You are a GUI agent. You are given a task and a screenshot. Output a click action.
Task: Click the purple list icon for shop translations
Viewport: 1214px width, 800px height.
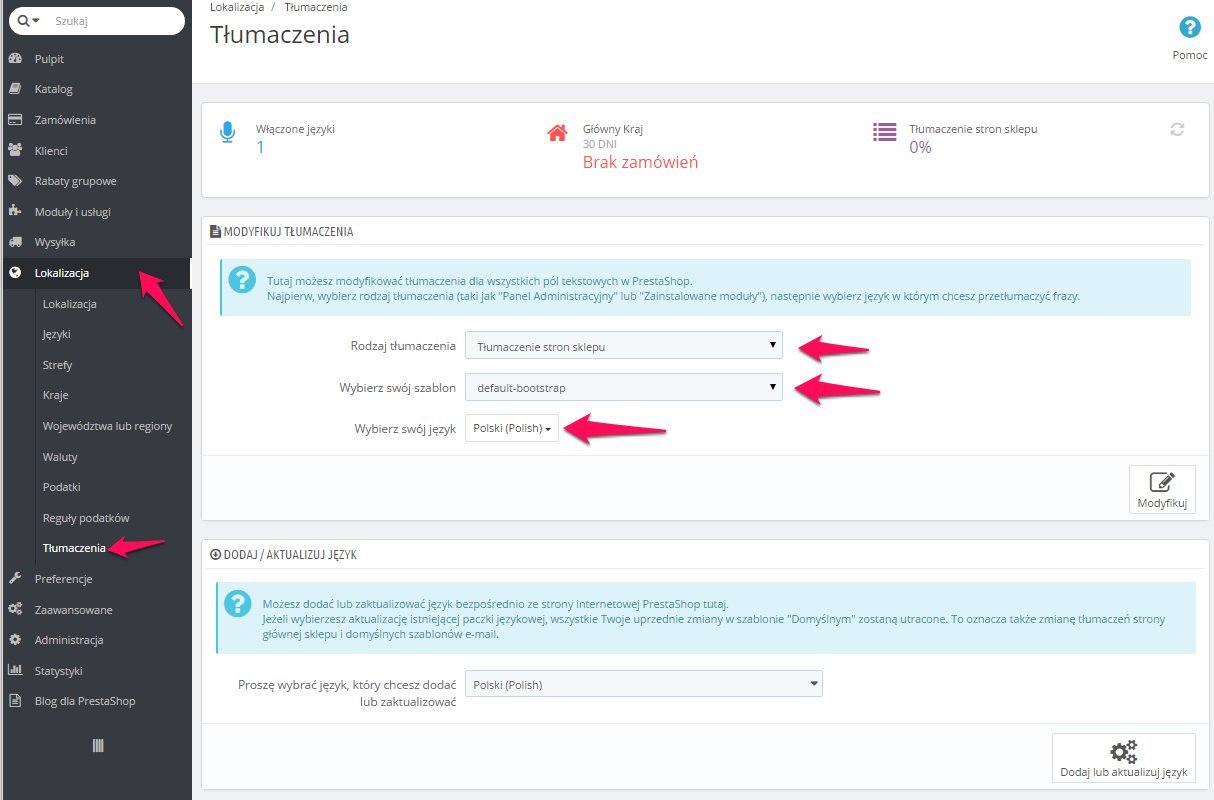[884, 132]
